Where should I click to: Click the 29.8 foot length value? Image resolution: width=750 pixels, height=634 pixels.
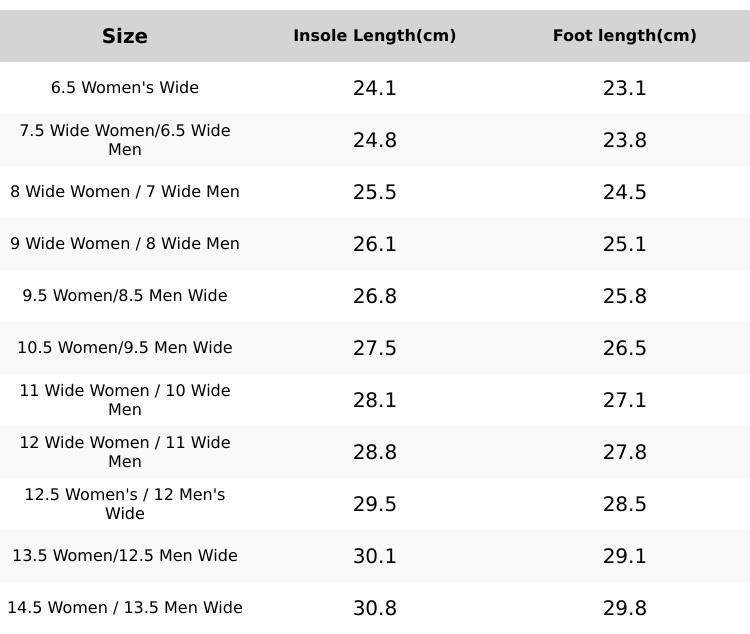[x=625, y=608]
